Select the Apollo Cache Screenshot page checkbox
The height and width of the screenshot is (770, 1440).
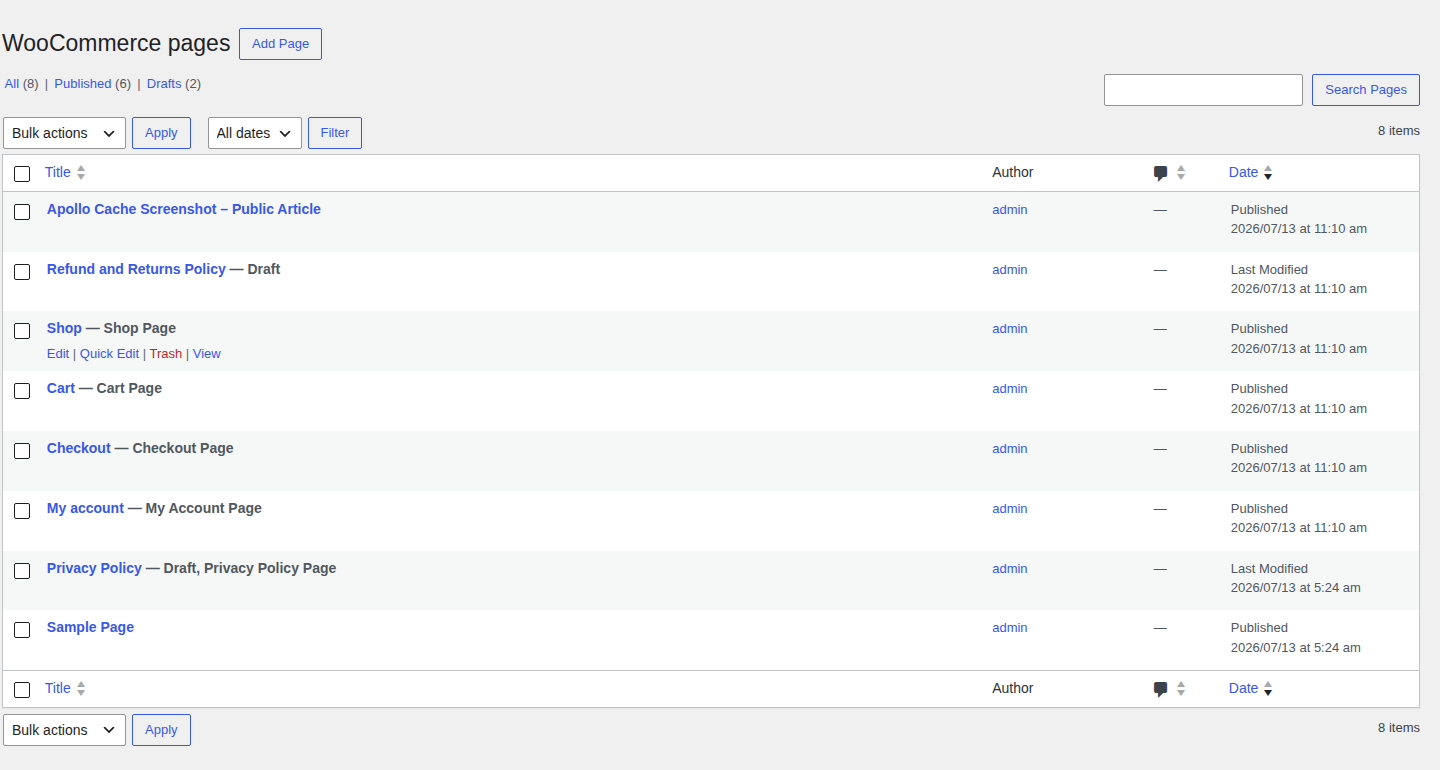point(22,212)
